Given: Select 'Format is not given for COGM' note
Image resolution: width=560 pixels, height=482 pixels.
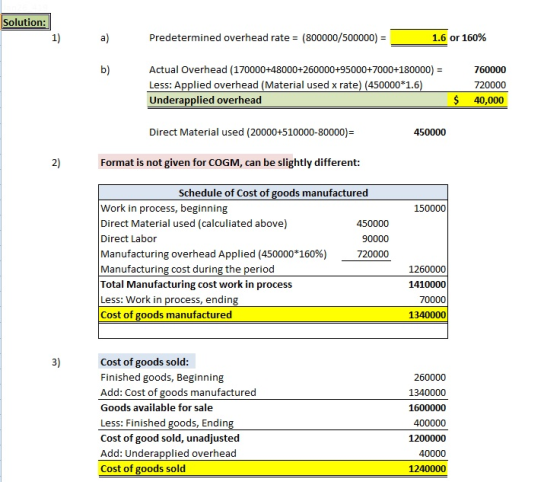Looking at the screenshot, I should [x=230, y=162].
